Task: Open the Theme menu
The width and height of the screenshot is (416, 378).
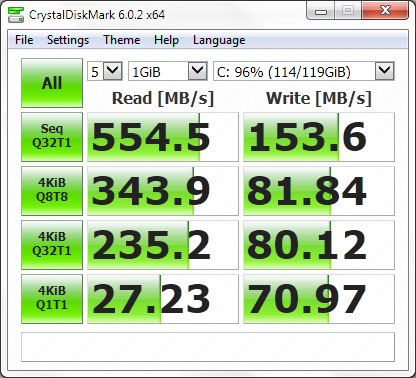Action: [x=122, y=40]
